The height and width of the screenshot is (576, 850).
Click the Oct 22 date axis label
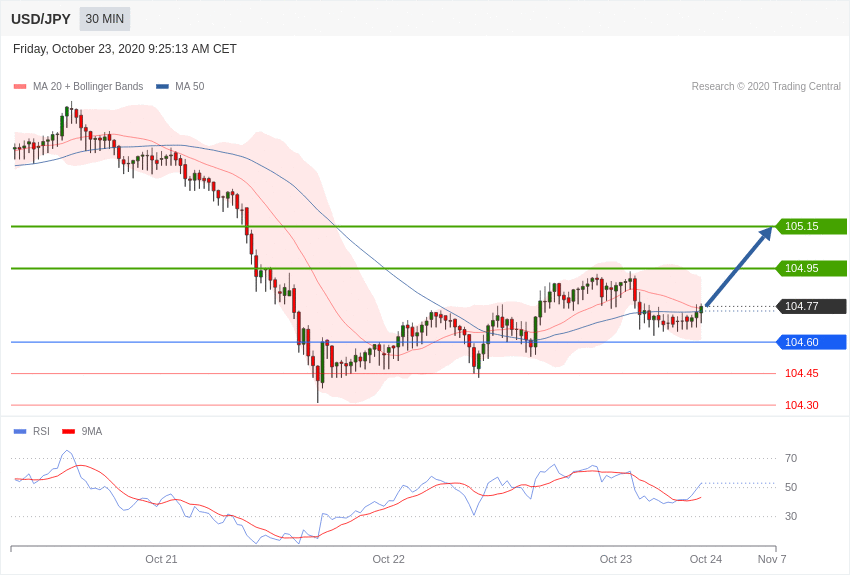(x=388, y=559)
